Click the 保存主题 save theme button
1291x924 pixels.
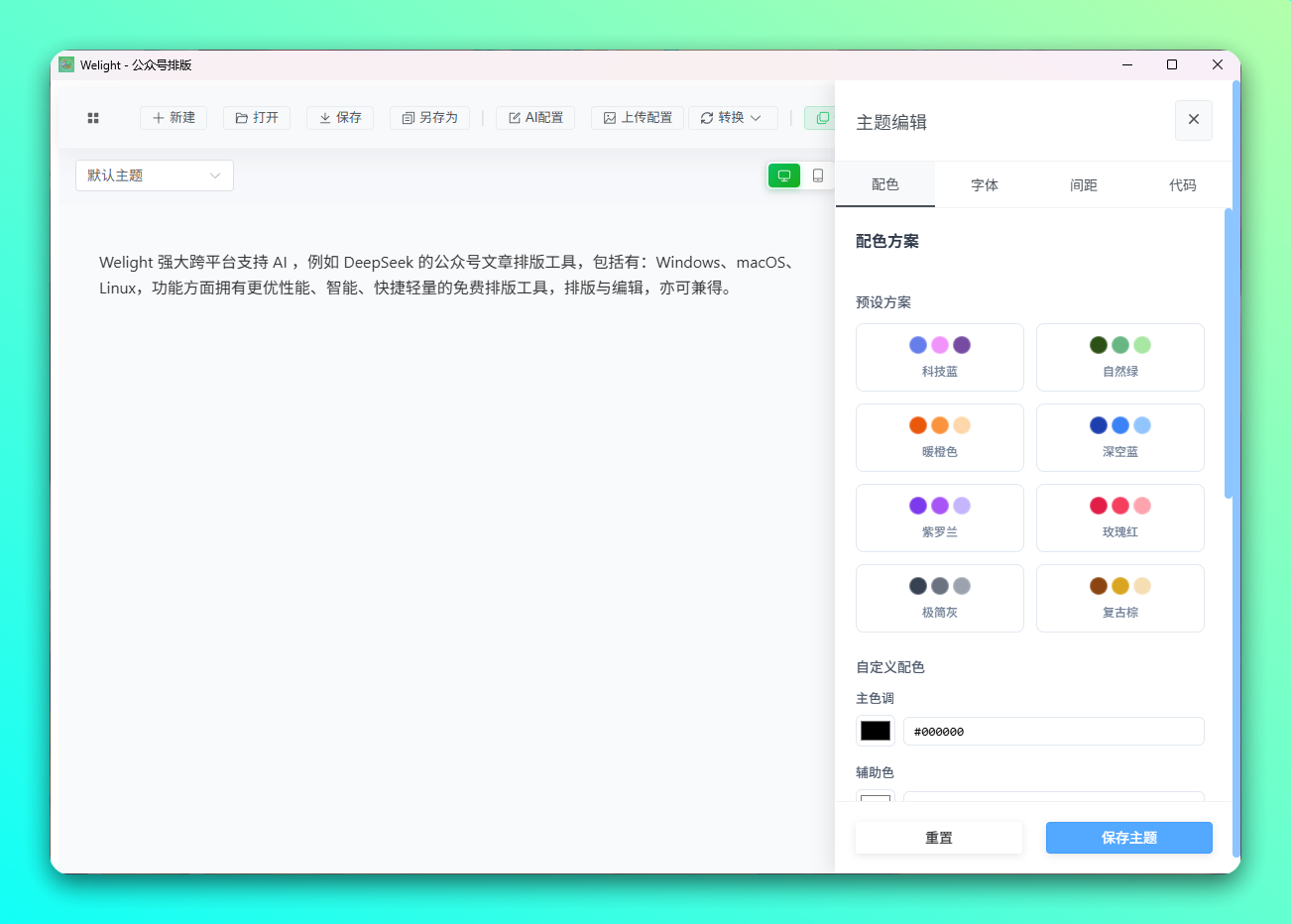click(x=1129, y=838)
